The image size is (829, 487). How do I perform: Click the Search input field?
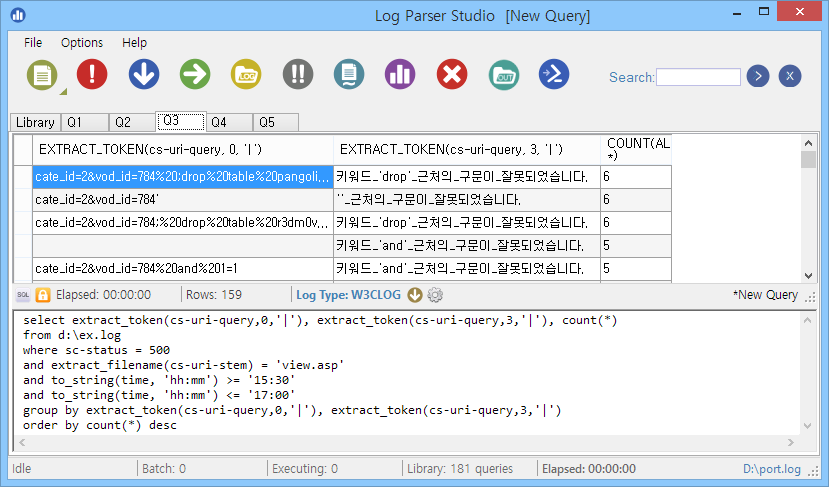click(698, 77)
